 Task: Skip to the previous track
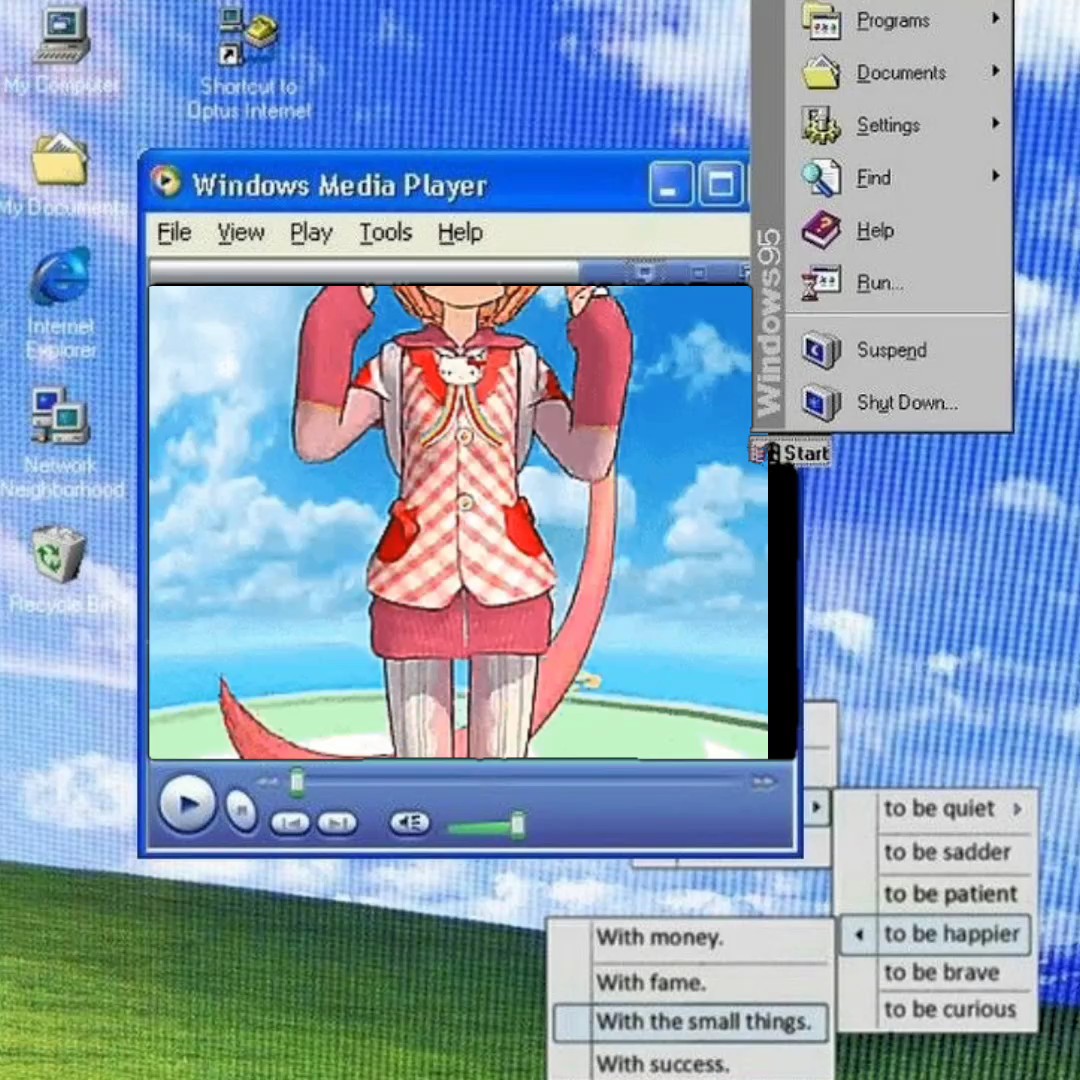[290, 823]
